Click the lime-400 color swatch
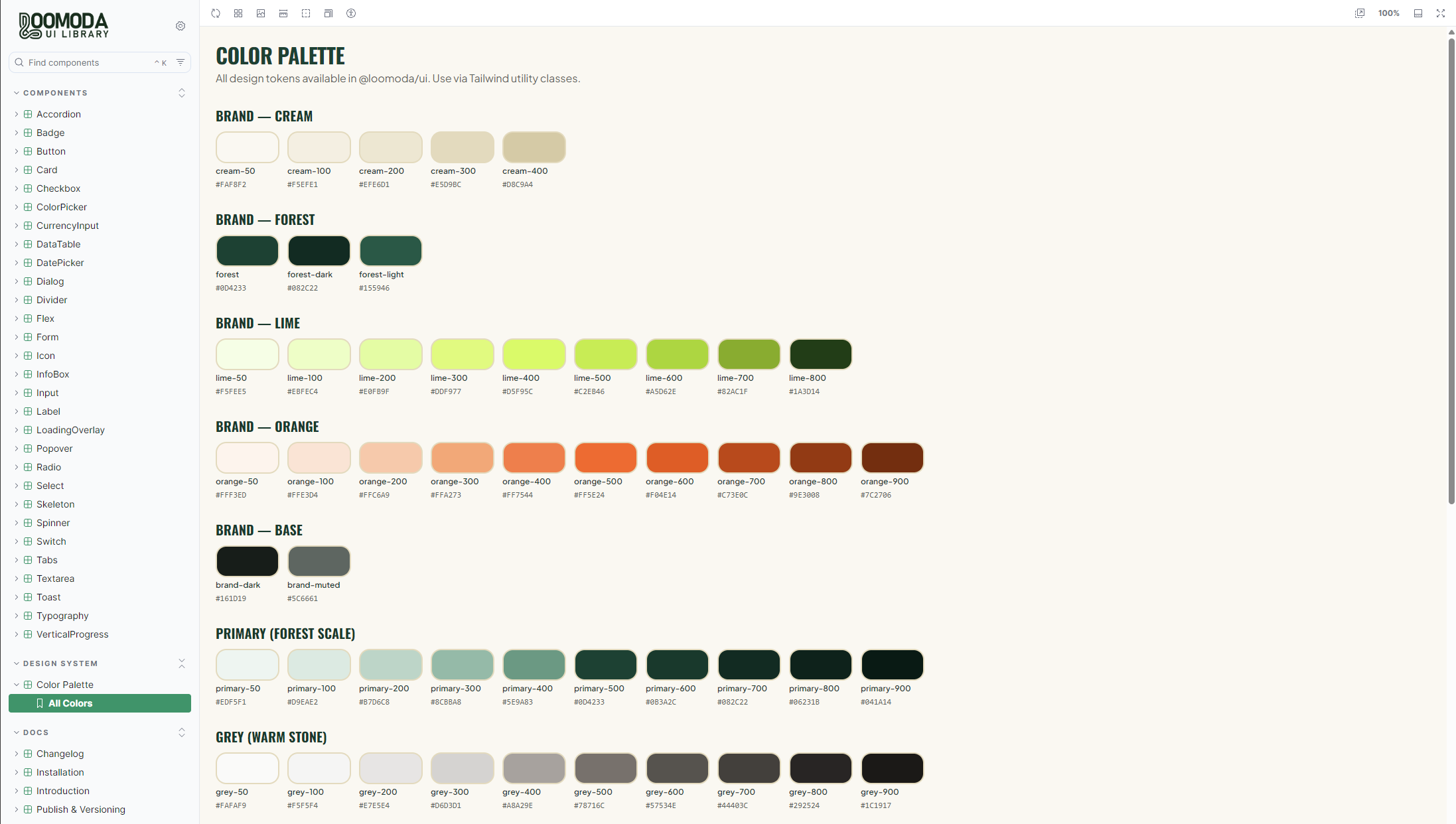 (534, 354)
